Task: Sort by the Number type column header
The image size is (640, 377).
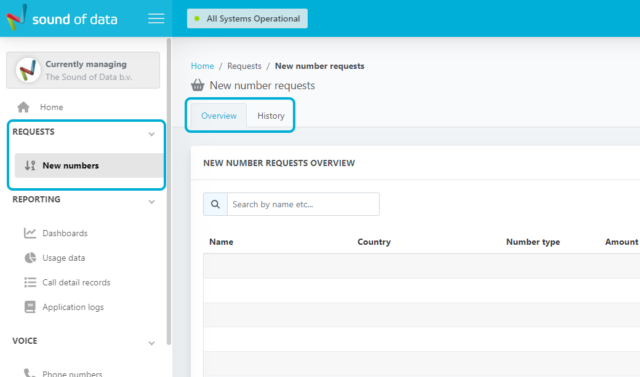Action: pos(533,242)
